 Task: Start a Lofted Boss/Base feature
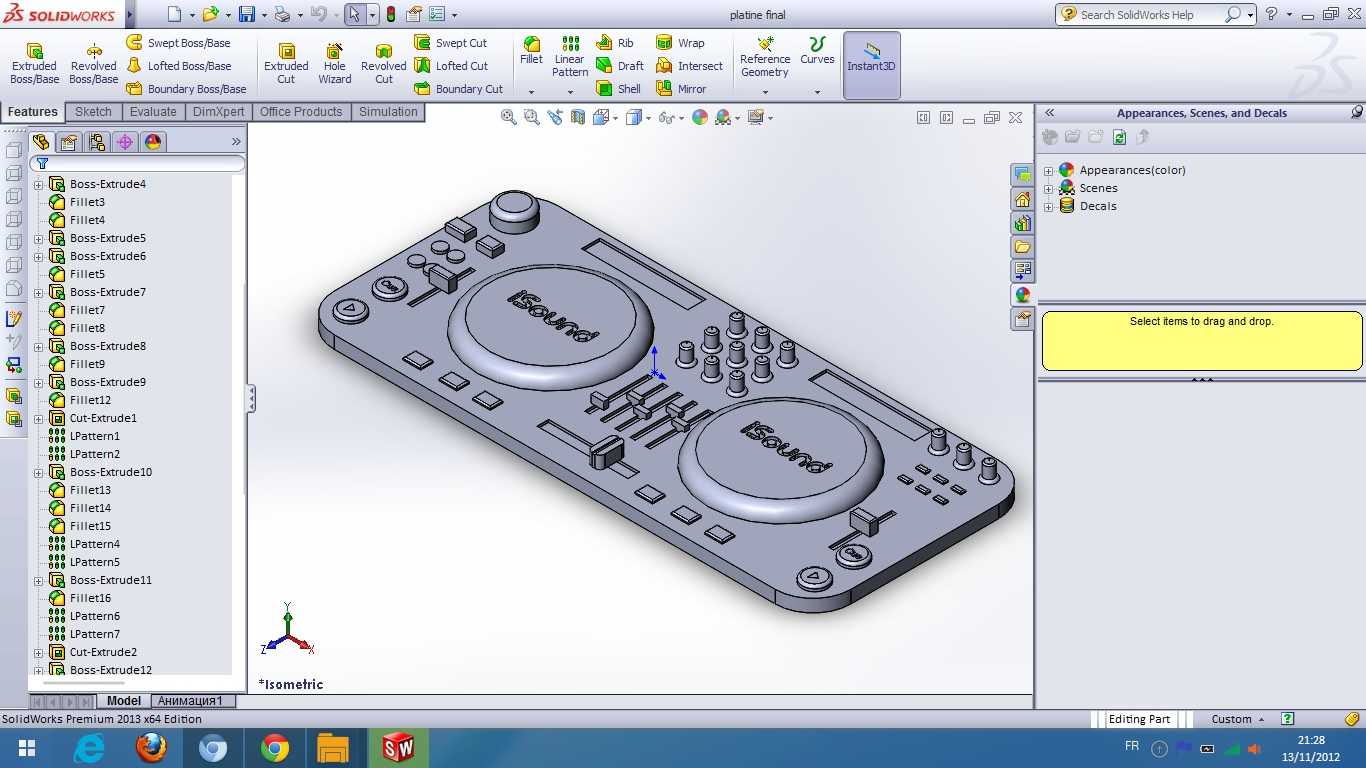178,66
